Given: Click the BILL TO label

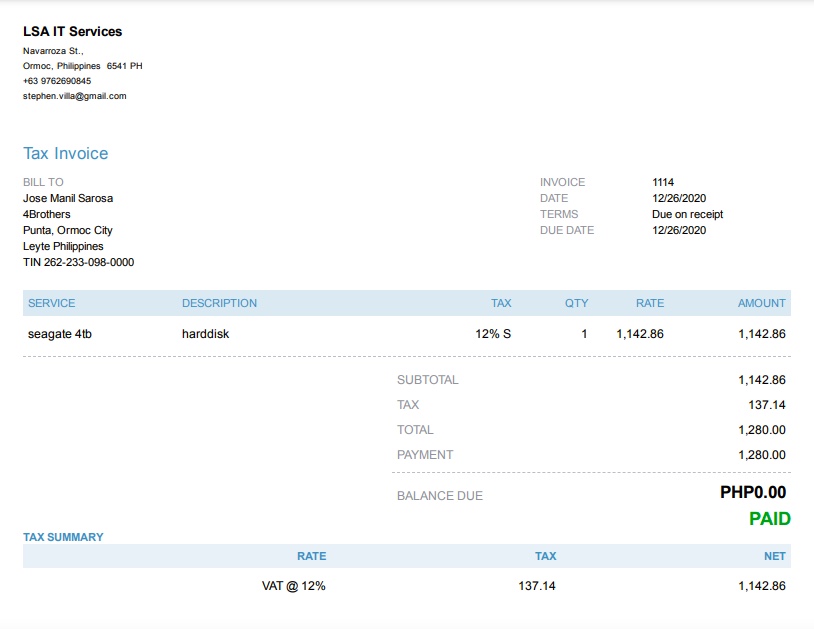Looking at the screenshot, I should 43,182.
